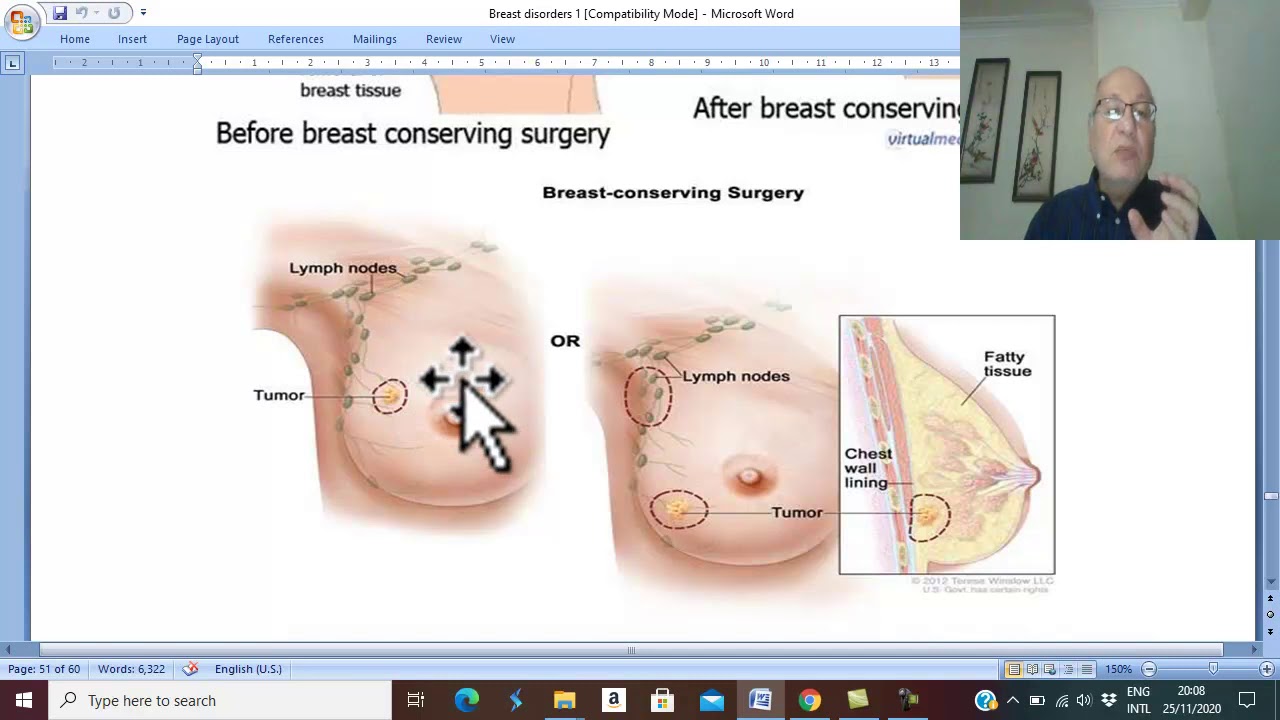Show hidden system tray icons
Image resolution: width=1280 pixels, height=720 pixels.
(1013, 700)
